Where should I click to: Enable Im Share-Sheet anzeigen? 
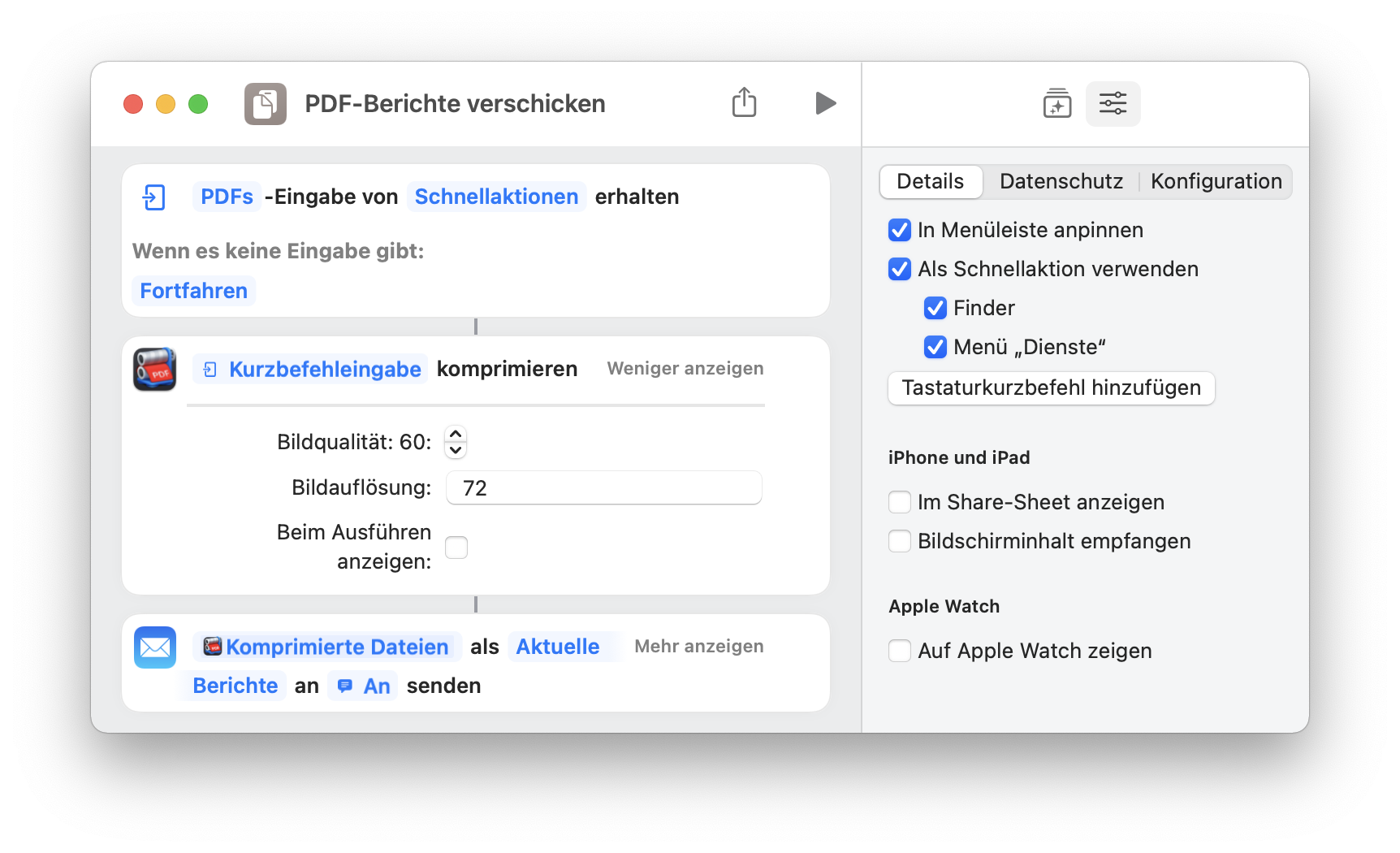(900, 503)
